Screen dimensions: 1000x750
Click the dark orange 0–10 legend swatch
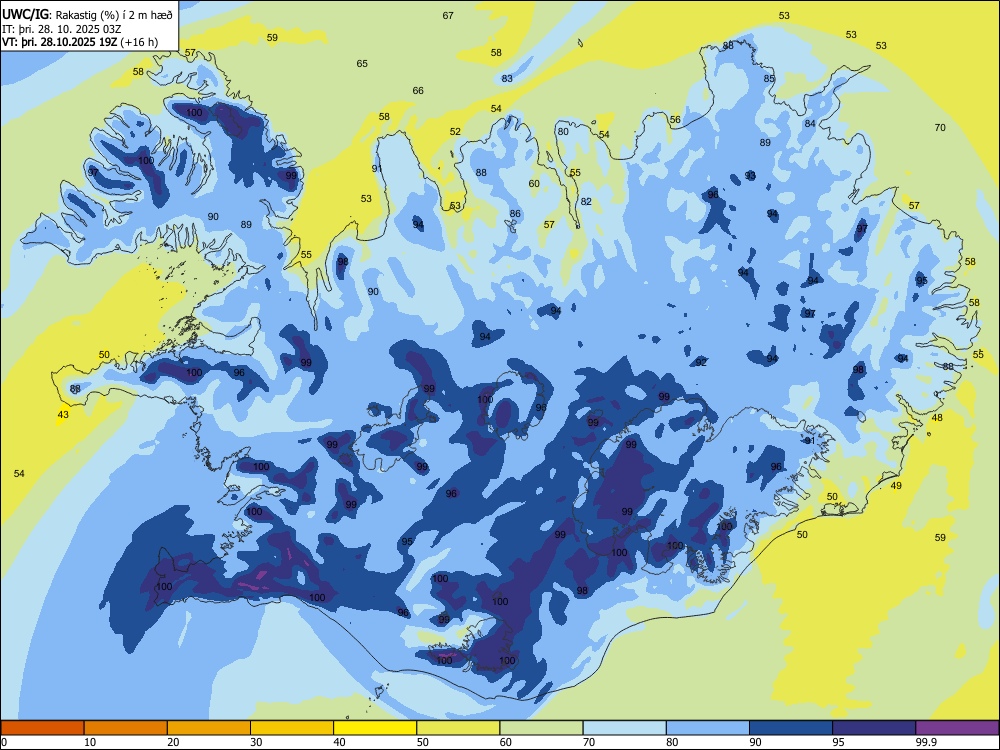click(42, 728)
